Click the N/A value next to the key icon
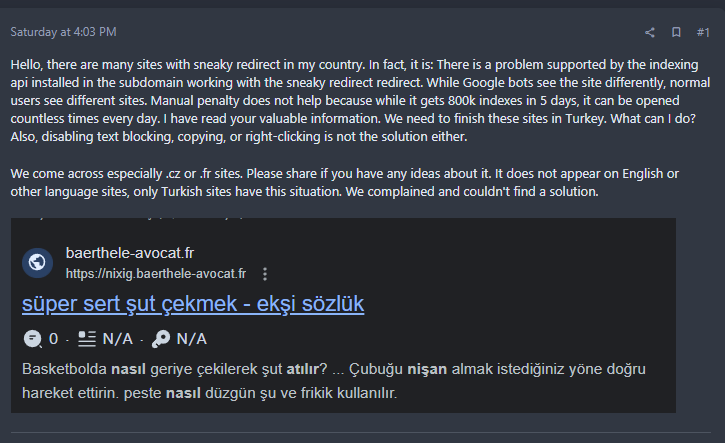Viewport: 725px width, 443px height. tap(191, 339)
